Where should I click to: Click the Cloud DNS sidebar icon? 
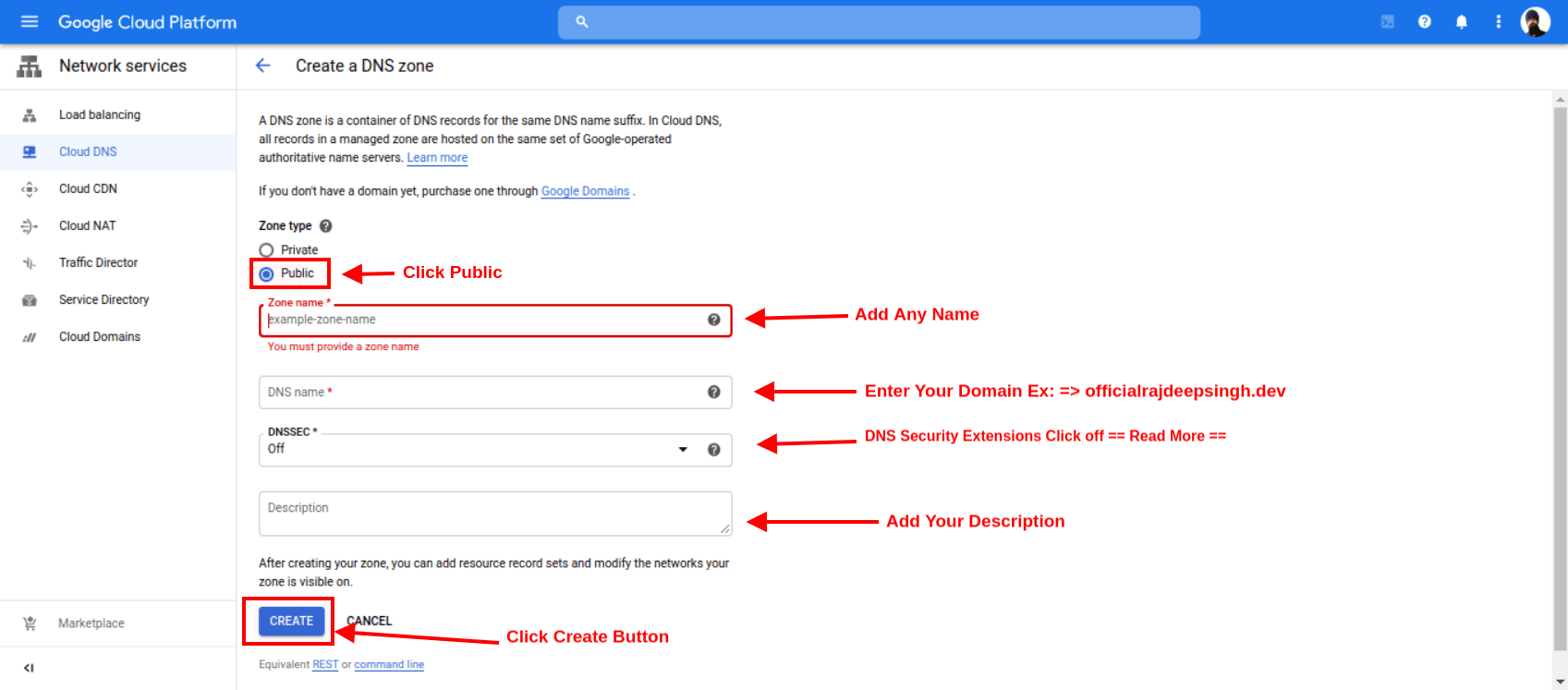(x=30, y=152)
